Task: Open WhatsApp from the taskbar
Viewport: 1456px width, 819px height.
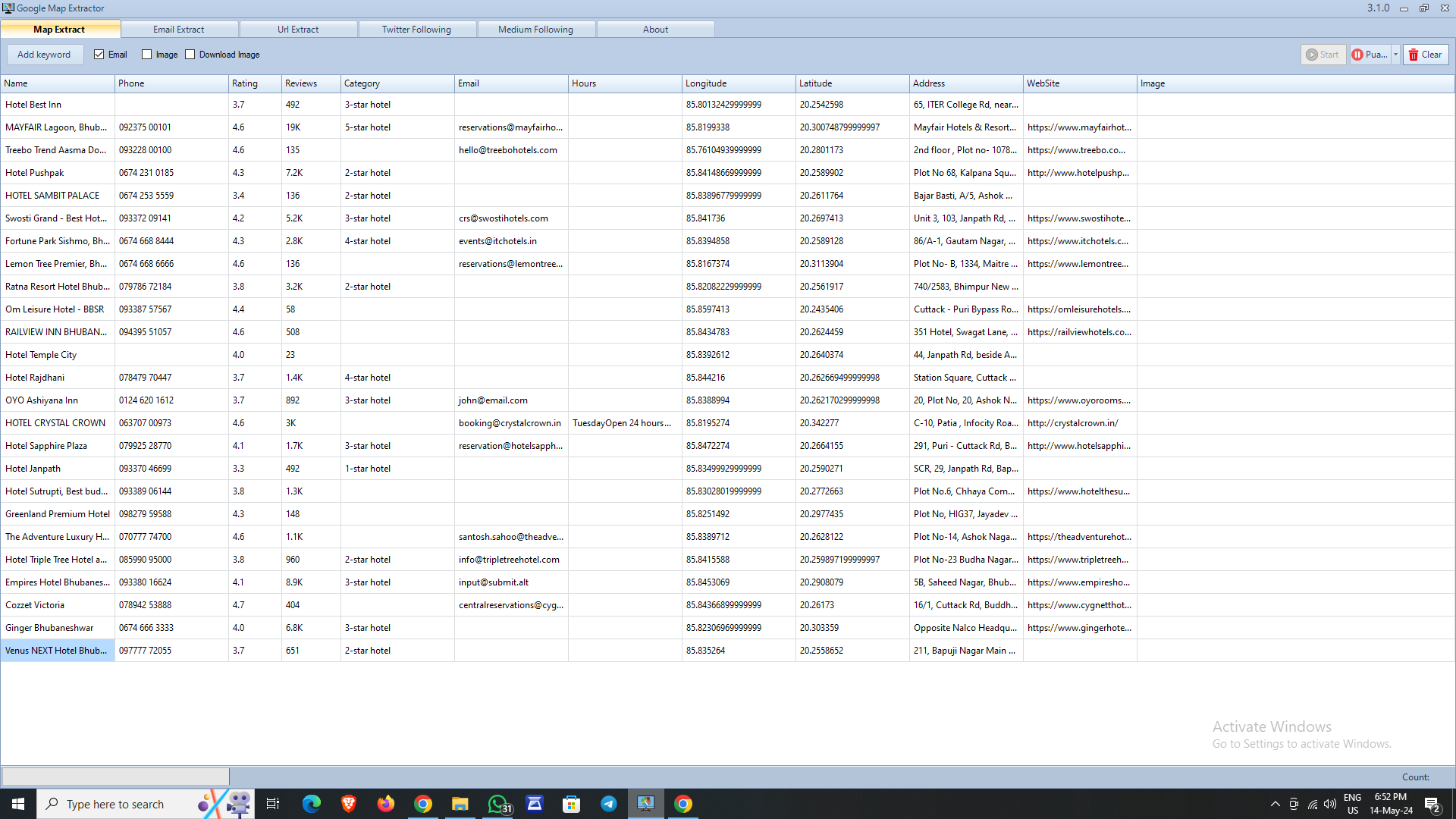Action: 497,803
